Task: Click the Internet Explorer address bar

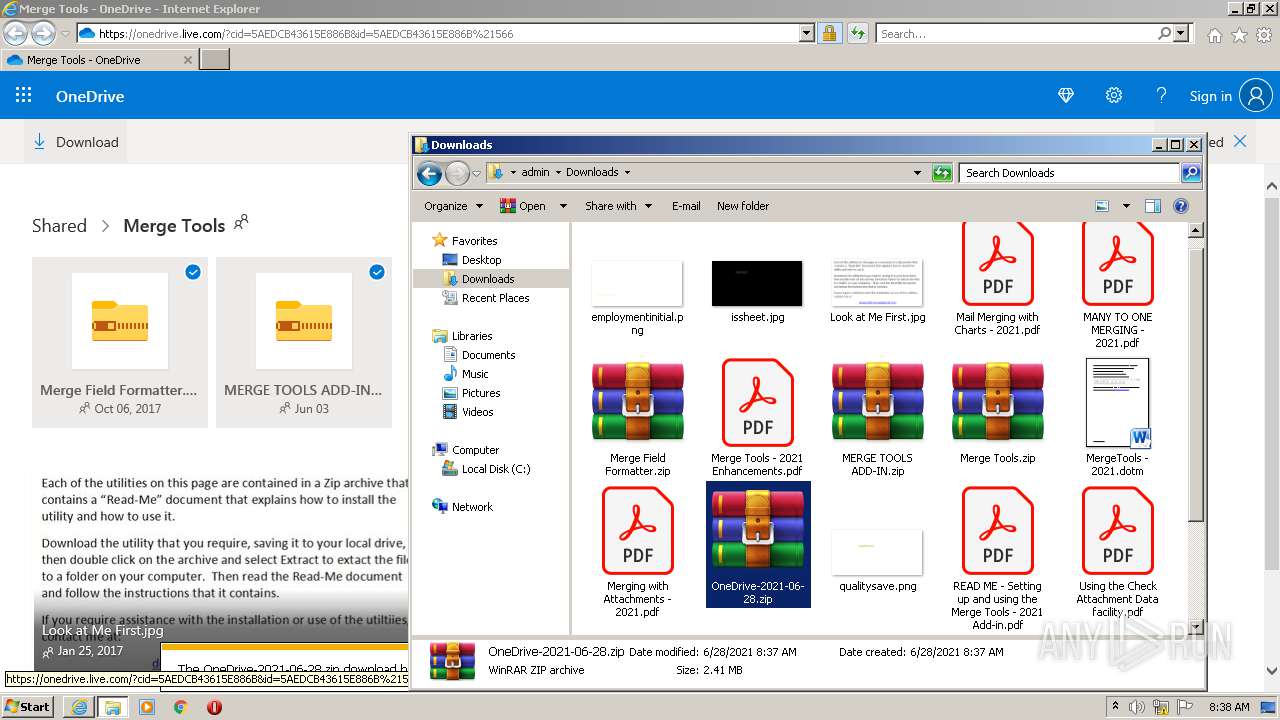Action: [x=437, y=33]
